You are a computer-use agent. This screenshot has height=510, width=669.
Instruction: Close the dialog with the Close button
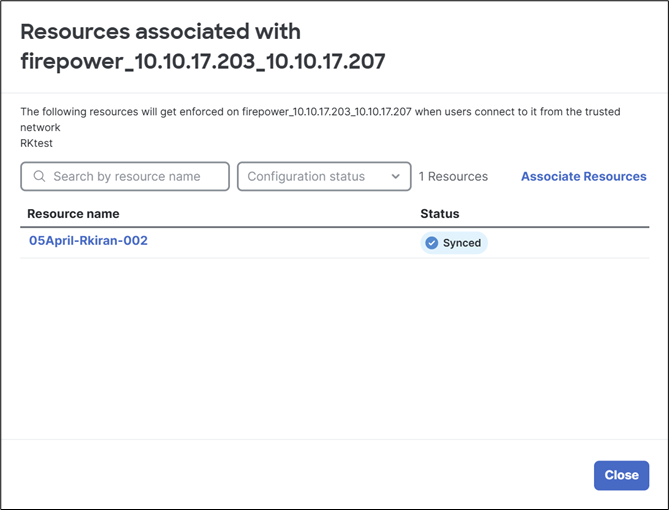click(x=621, y=475)
